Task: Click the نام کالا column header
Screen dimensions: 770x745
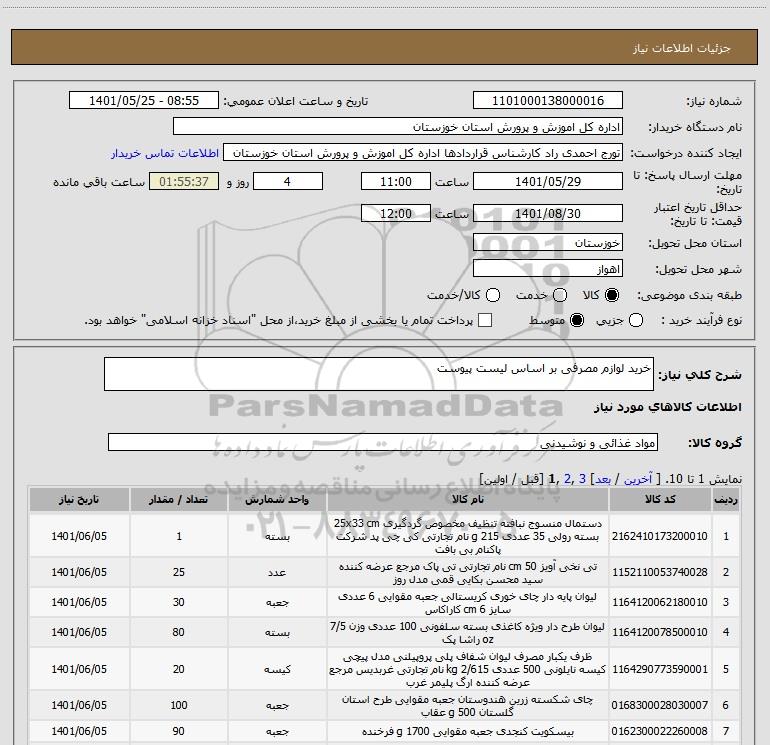Action: point(468,499)
